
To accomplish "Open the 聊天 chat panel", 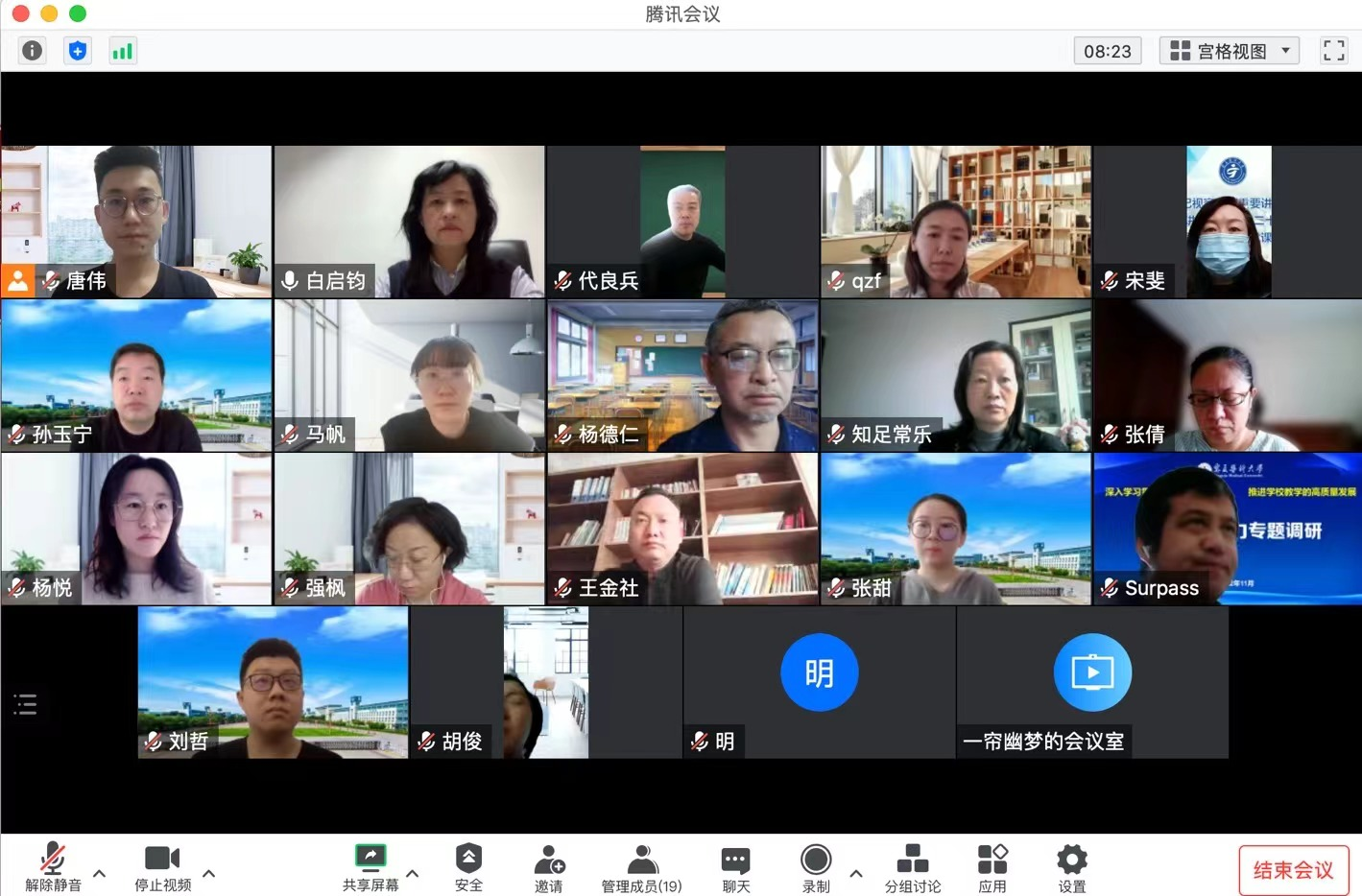I will 735,867.
